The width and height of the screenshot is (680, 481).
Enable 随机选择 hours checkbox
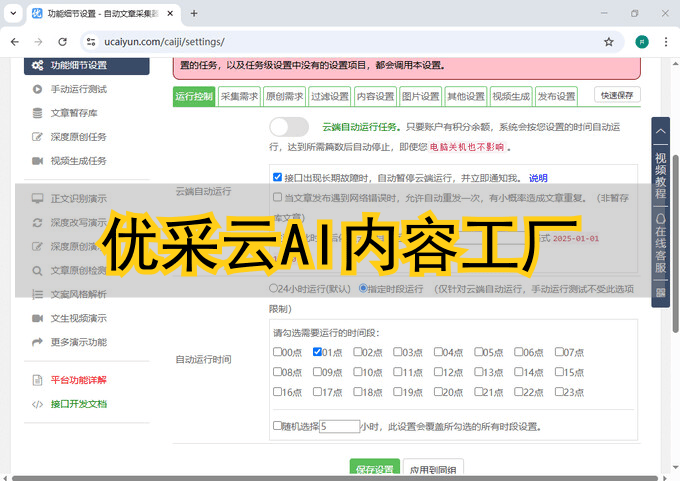(x=277, y=426)
